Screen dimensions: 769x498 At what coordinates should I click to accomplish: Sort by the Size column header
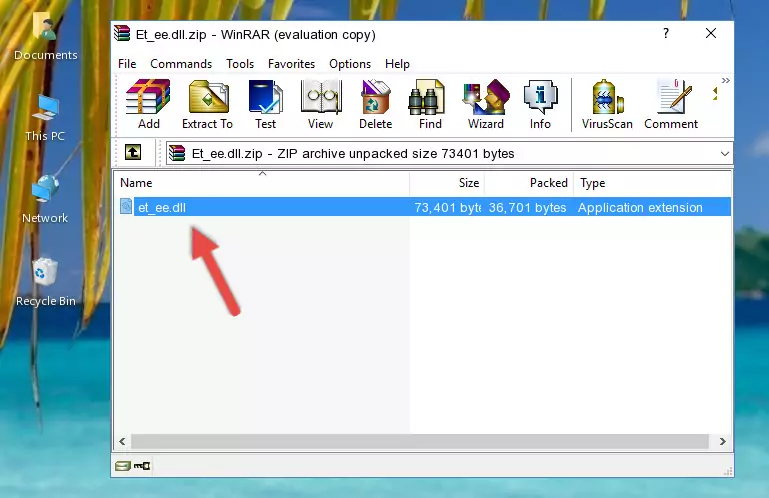447,183
